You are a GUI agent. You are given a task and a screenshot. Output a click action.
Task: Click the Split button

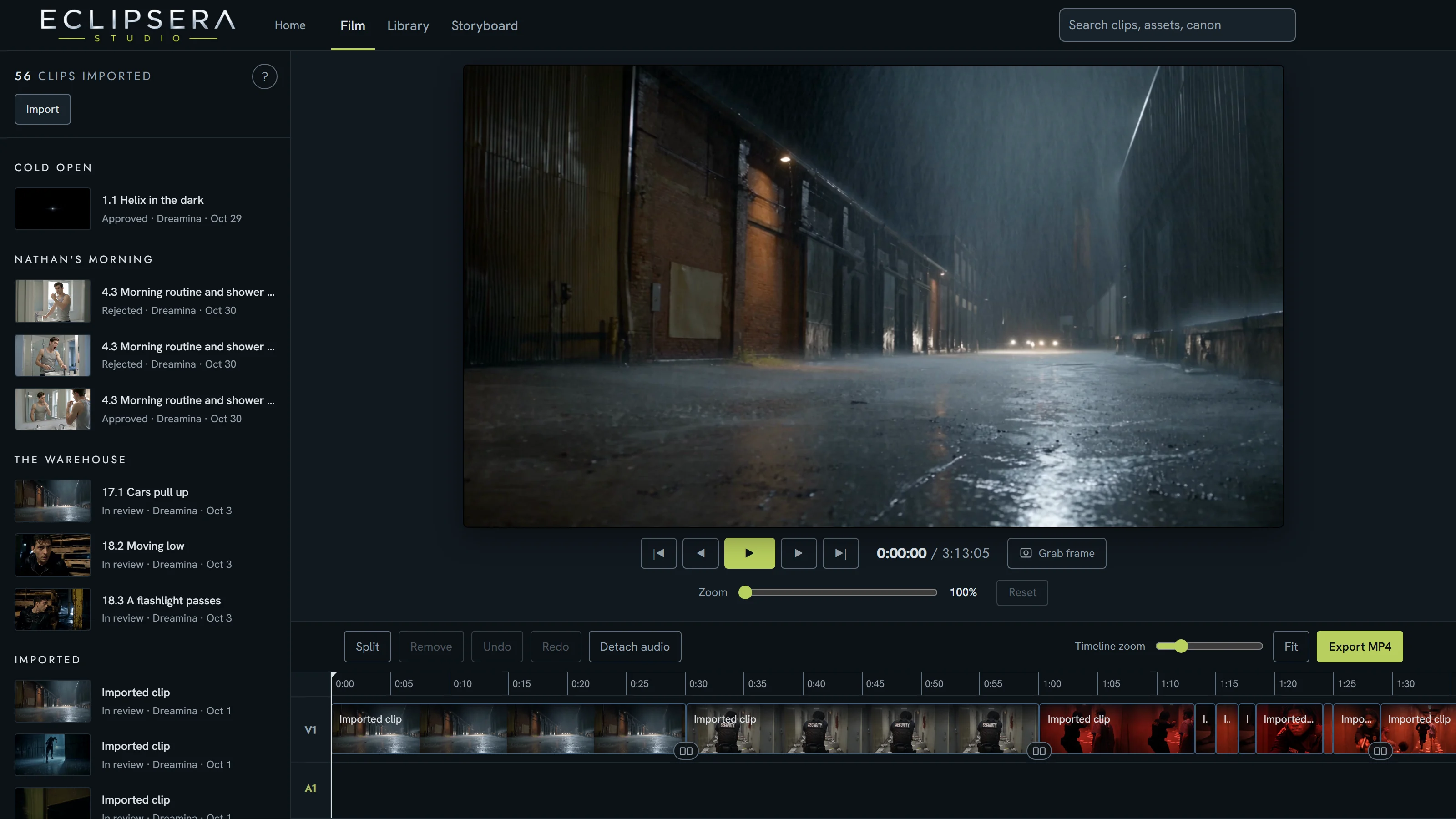(367, 646)
